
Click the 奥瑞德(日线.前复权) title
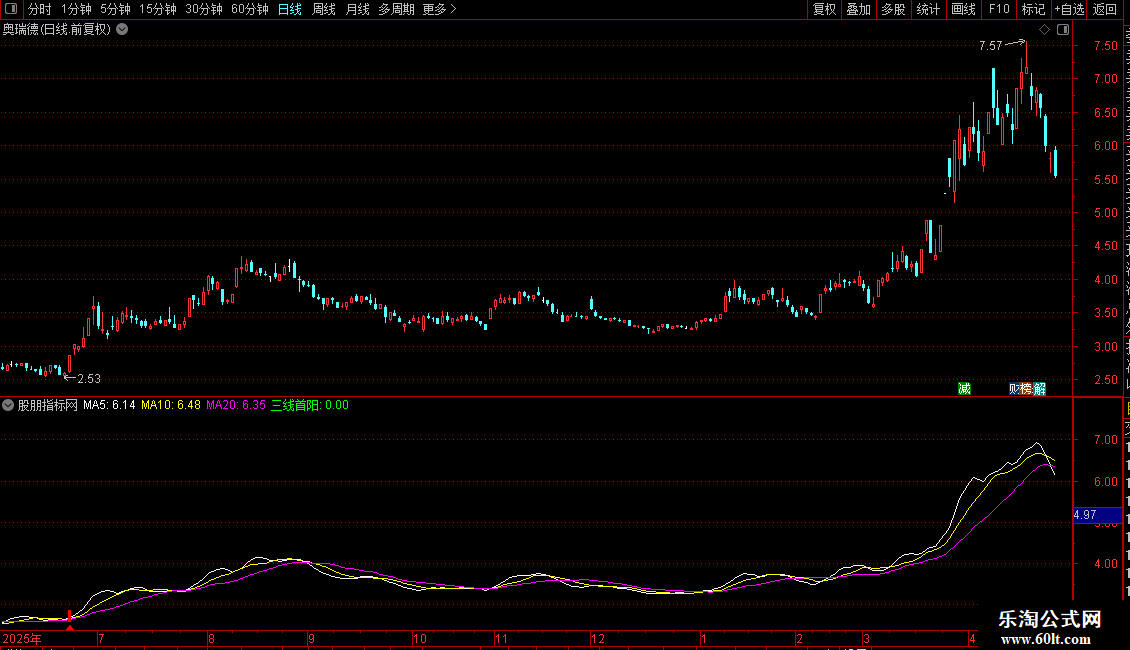(x=57, y=30)
